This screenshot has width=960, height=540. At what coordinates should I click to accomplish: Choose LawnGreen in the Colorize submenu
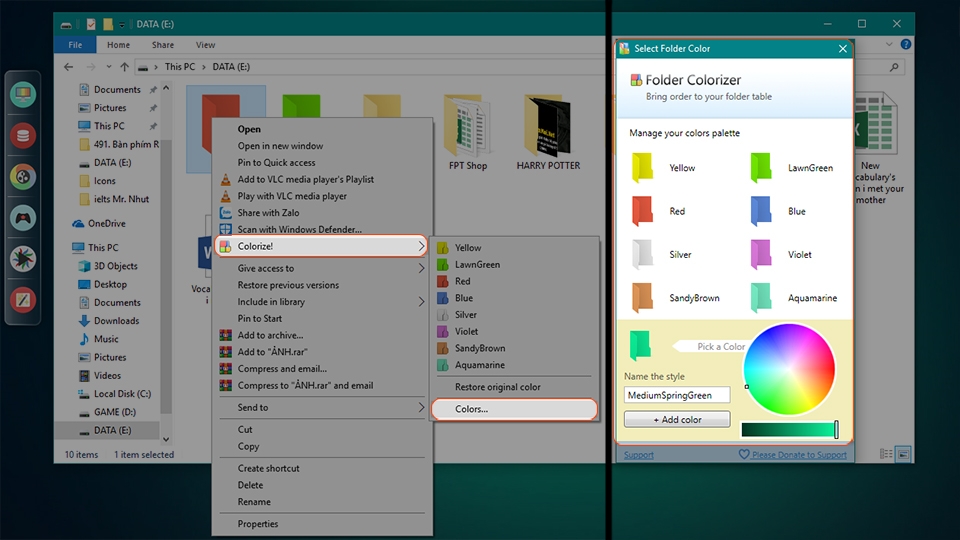click(514, 264)
